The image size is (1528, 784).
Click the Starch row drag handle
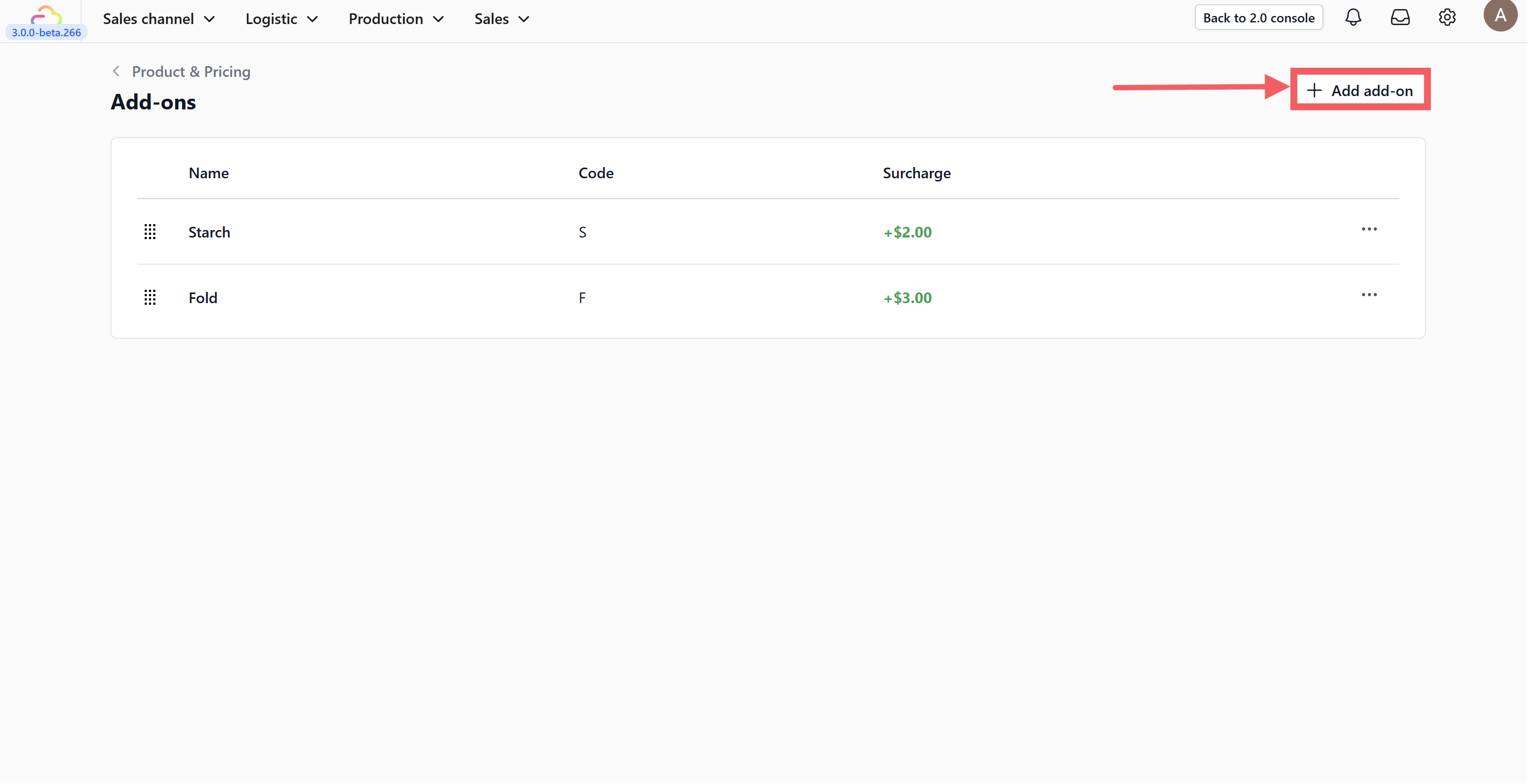tap(150, 232)
